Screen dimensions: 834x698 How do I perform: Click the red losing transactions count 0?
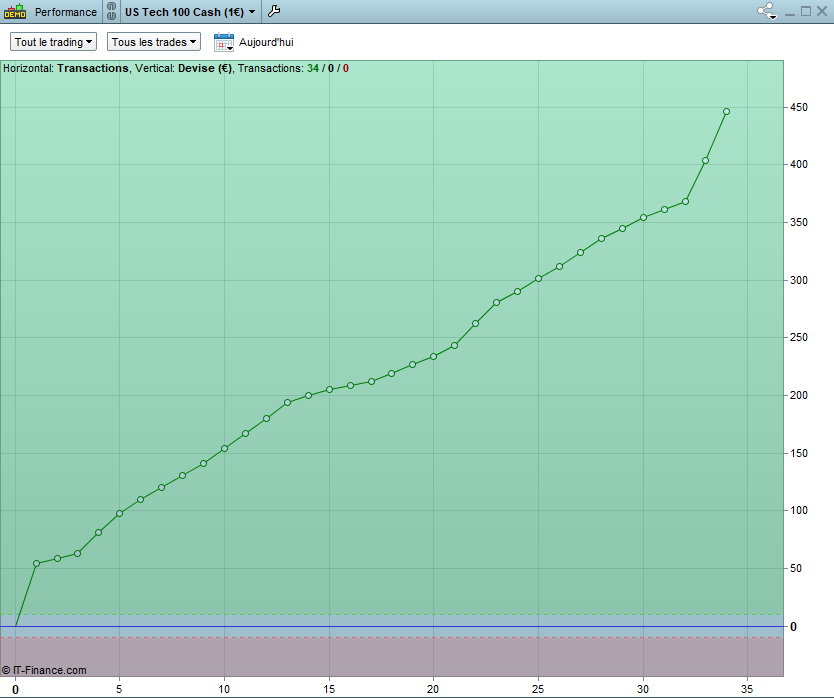[x=346, y=69]
